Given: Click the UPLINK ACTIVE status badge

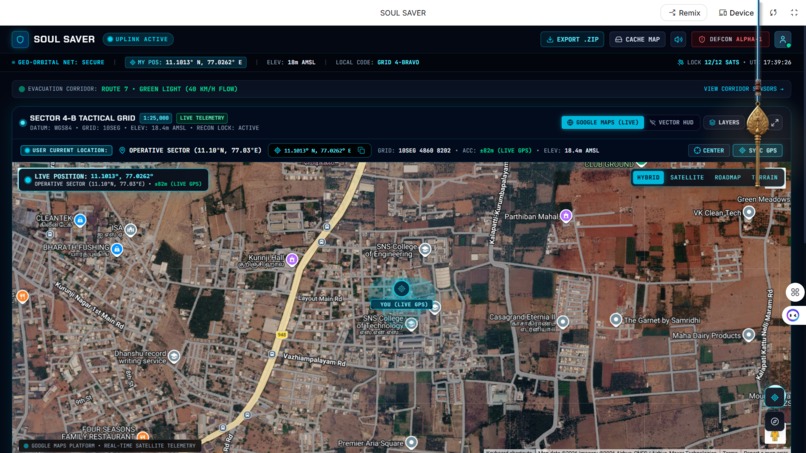Looking at the screenshot, I should pos(138,39).
